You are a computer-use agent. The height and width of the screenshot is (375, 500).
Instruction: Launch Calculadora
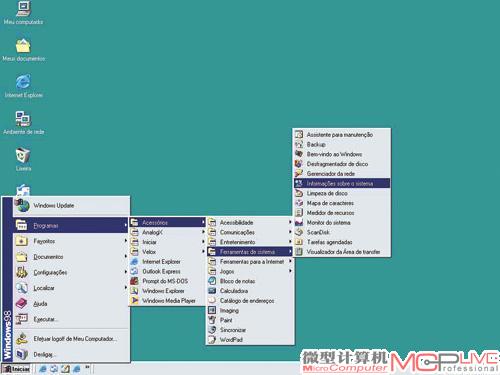(250, 291)
